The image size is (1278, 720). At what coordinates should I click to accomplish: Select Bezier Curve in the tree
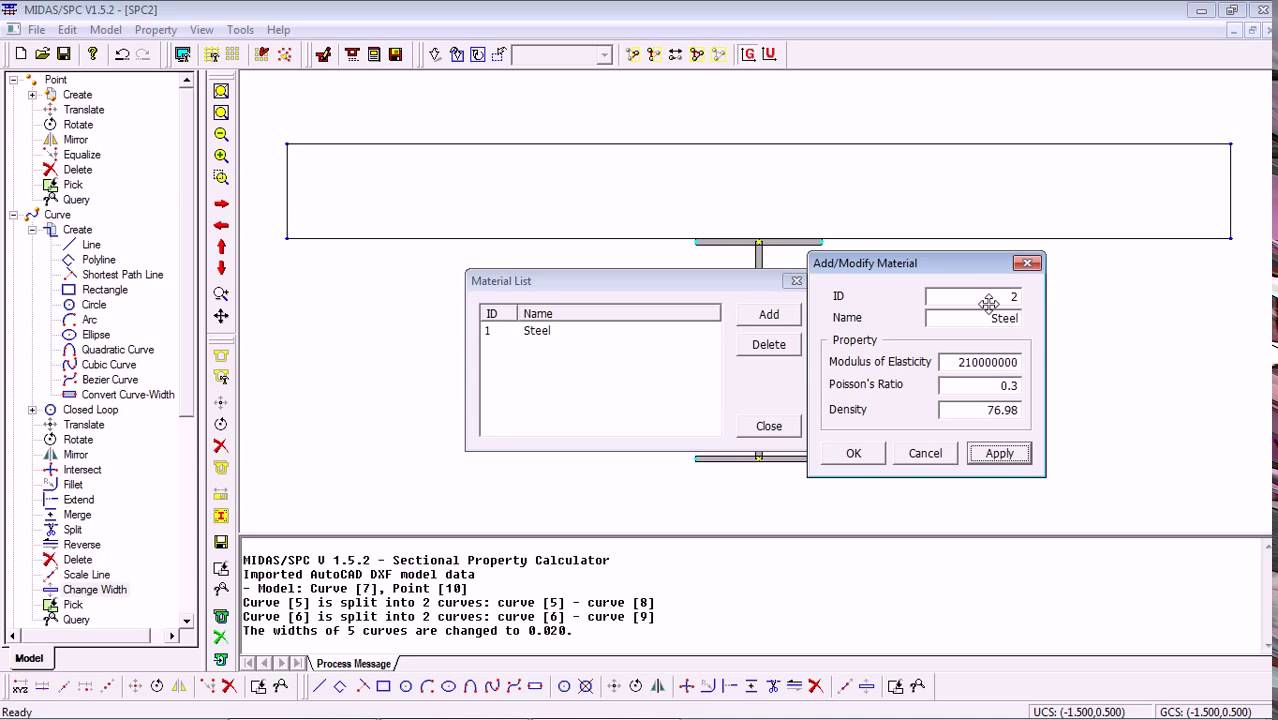[x=110, y=380]
